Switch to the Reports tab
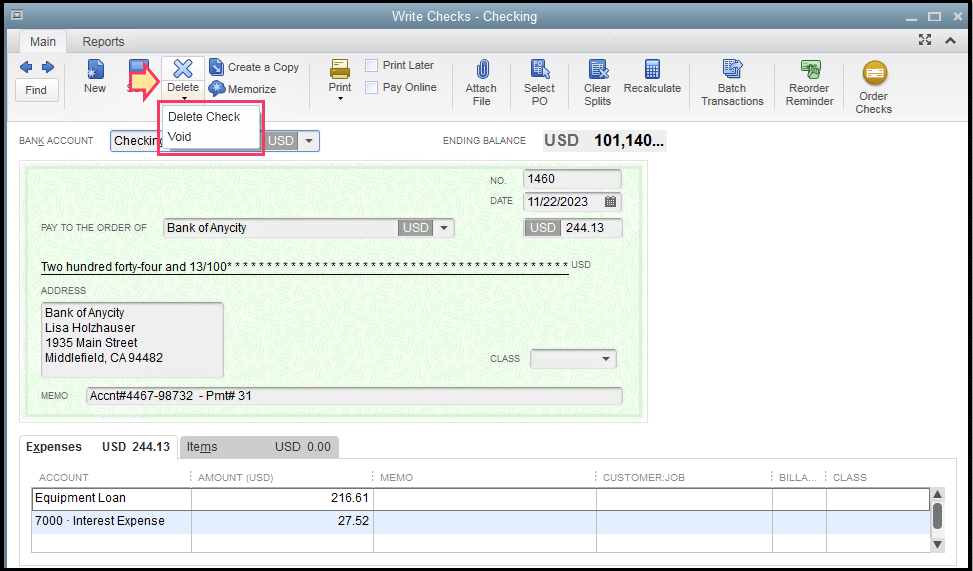 [104, 42]
